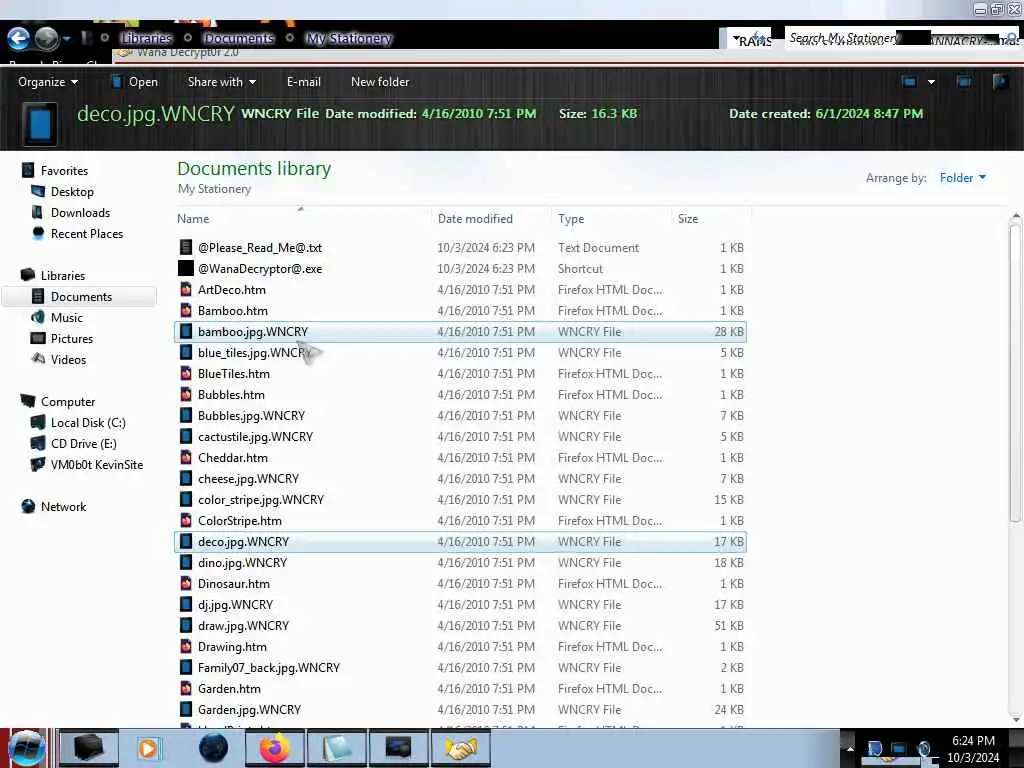This screenshot has height=768, width=1024.
Task: Click the Local Disk (C:) drive icon
Action: tap(38, 423)
